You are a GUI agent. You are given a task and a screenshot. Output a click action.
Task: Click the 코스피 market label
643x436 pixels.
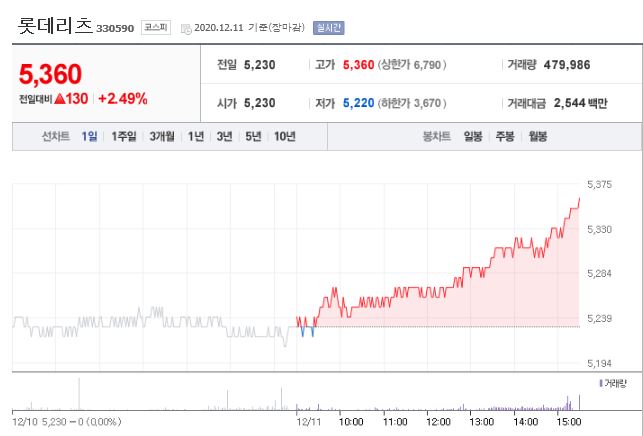coord(156,27)
